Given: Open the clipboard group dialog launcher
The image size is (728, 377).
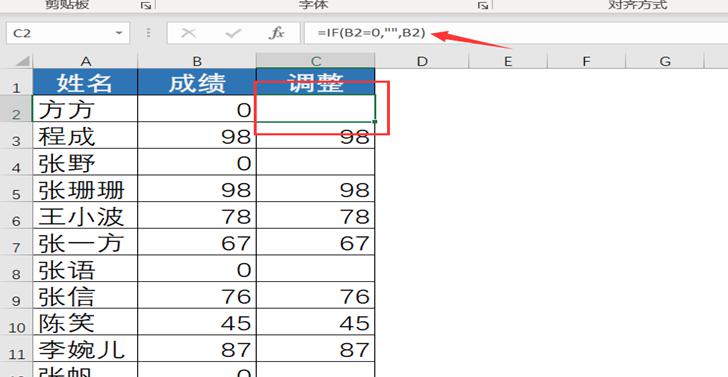Looking at the screenshot, I should [x=146, y=5].
